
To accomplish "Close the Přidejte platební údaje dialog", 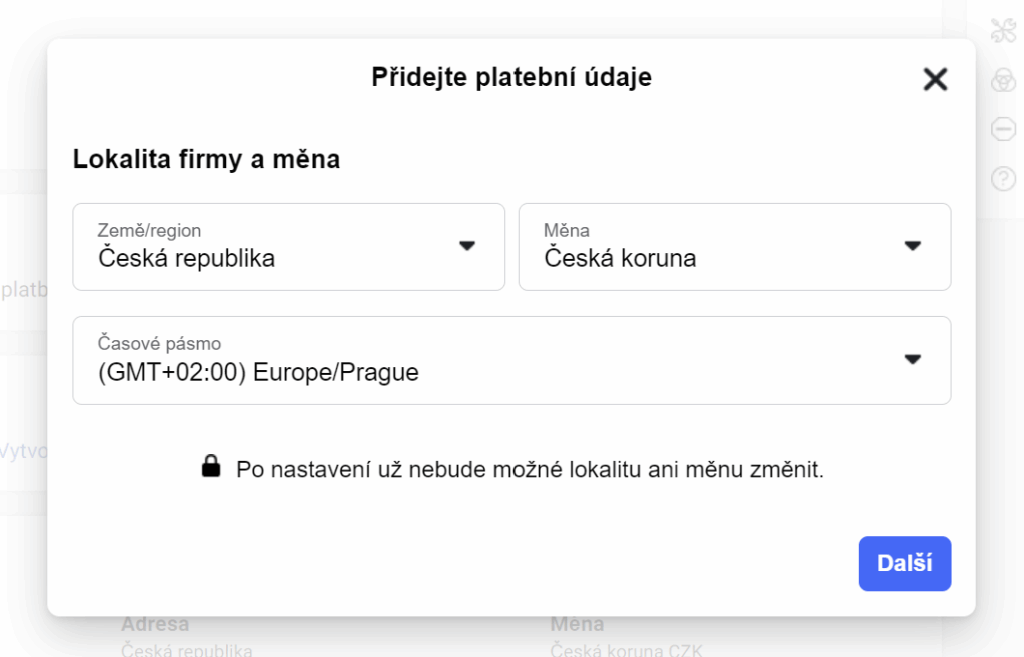I will tap(934, 79).
